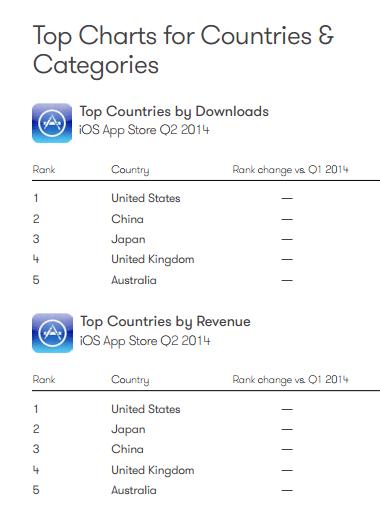This screenshot has width=380, height=510.
Task: Click the 'Top Countries by Downloads' heading
Action: [174, 112]
